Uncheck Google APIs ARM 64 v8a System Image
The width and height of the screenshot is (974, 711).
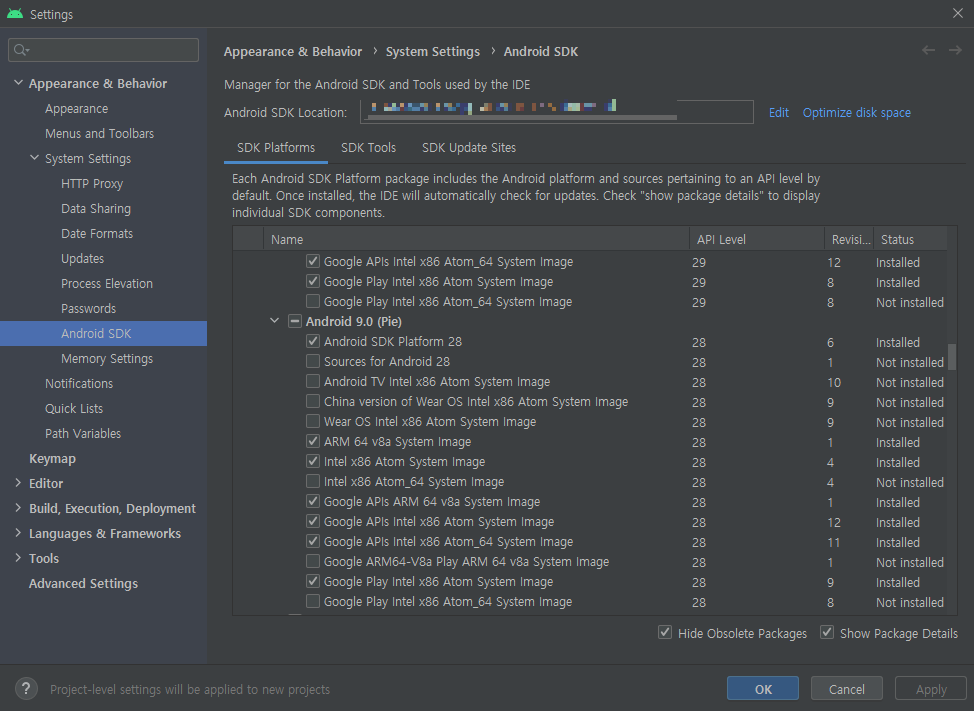tap(313, 501)
